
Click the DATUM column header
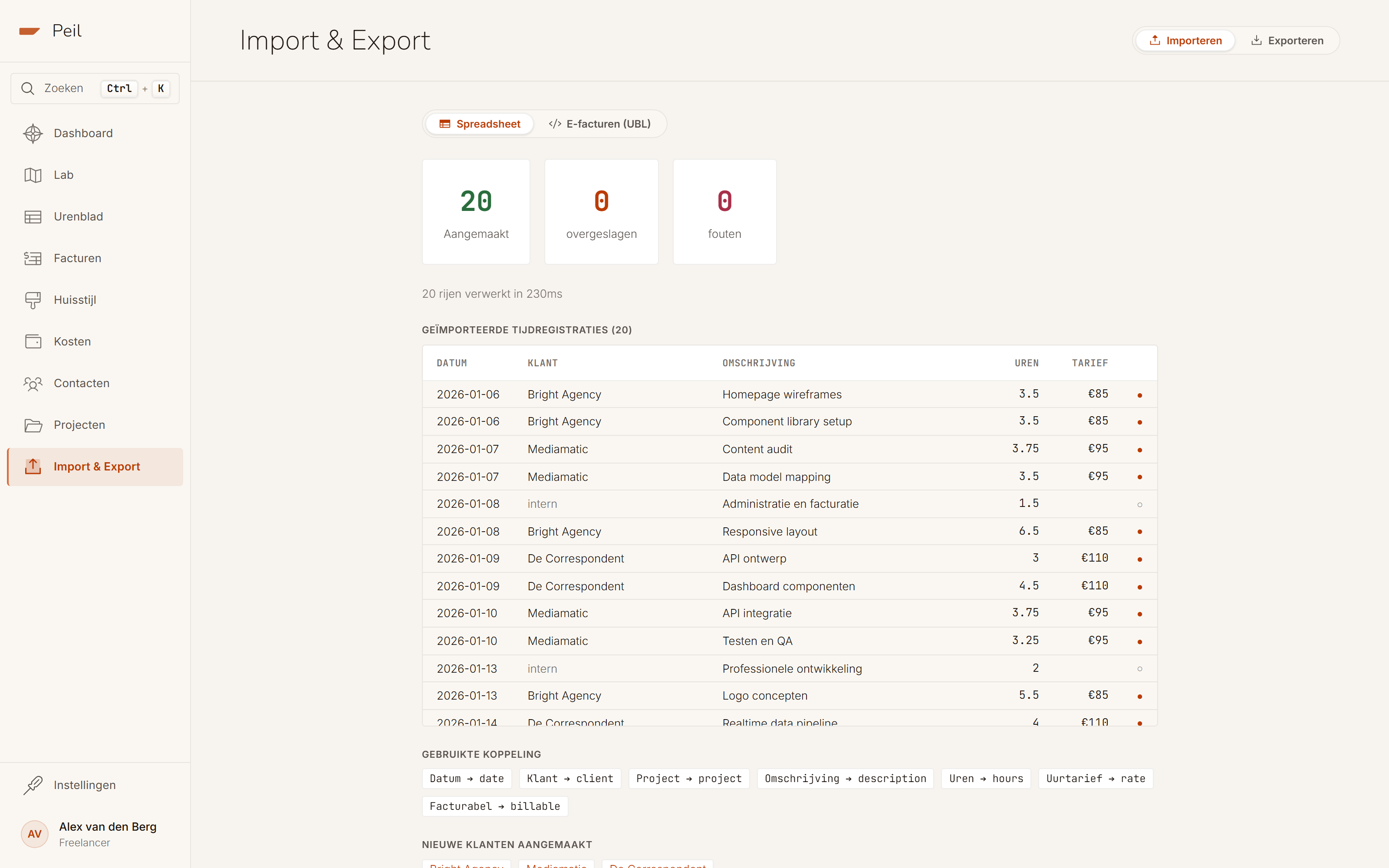point(452,363)
